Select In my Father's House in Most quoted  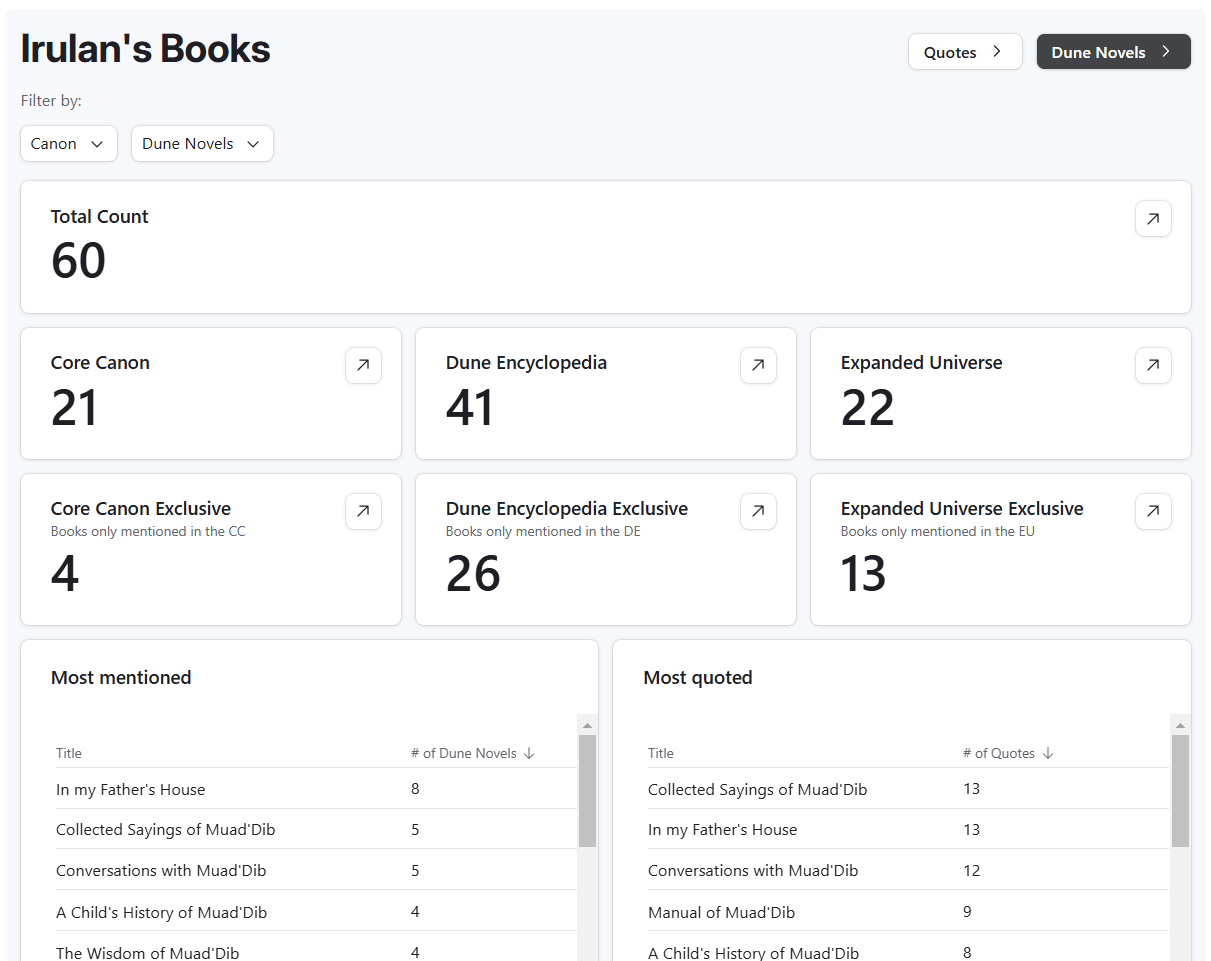pyautogui.click(x=908, y=829)
